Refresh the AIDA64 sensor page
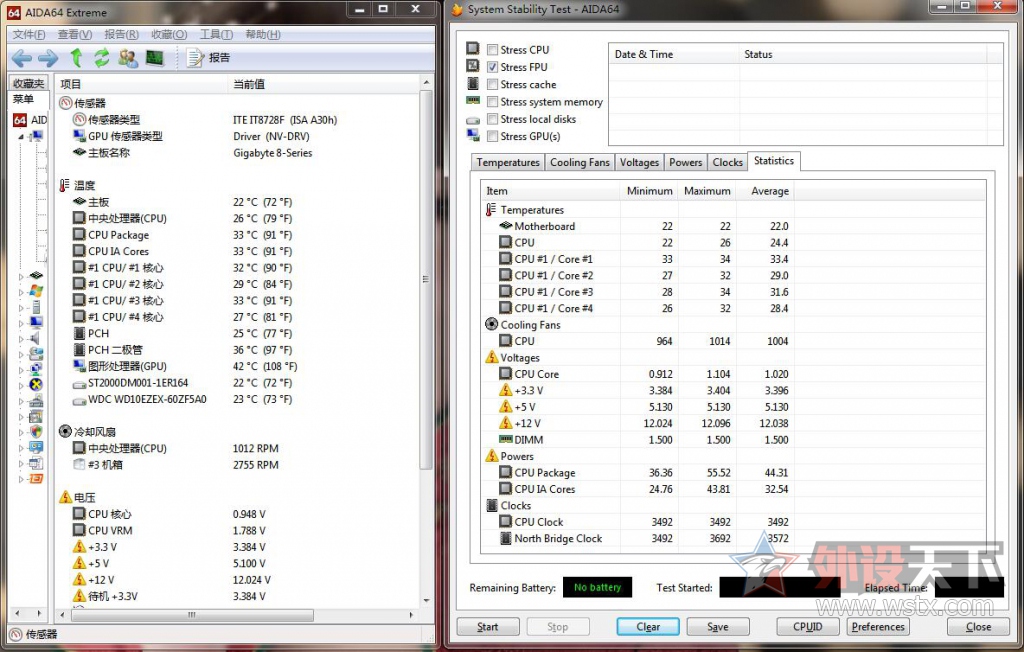Viewport: 1024px width, 652px height. click(x=101, y=58)
